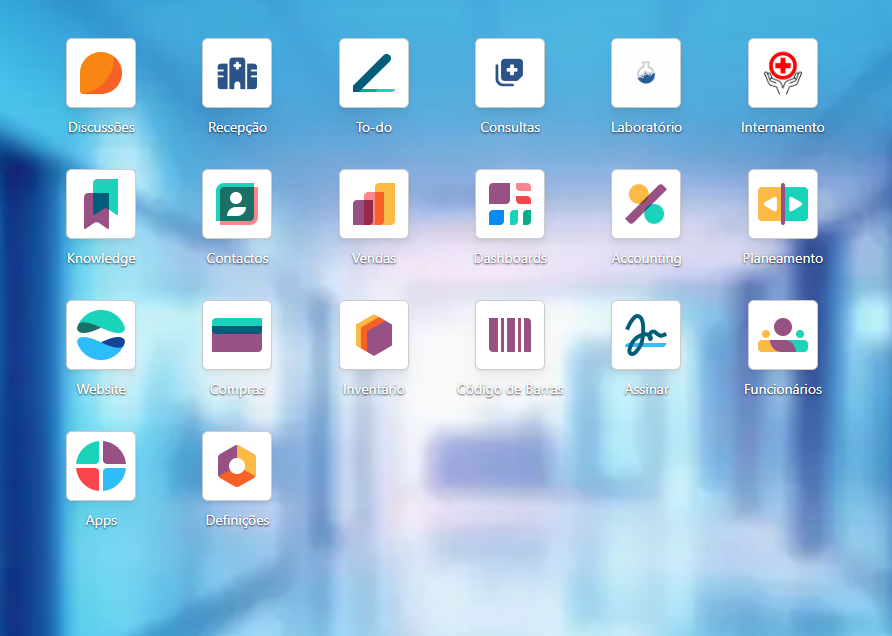Open the Consultas app
The height and width of the screenshot is (636, 892).
click(x=510, y=73)
